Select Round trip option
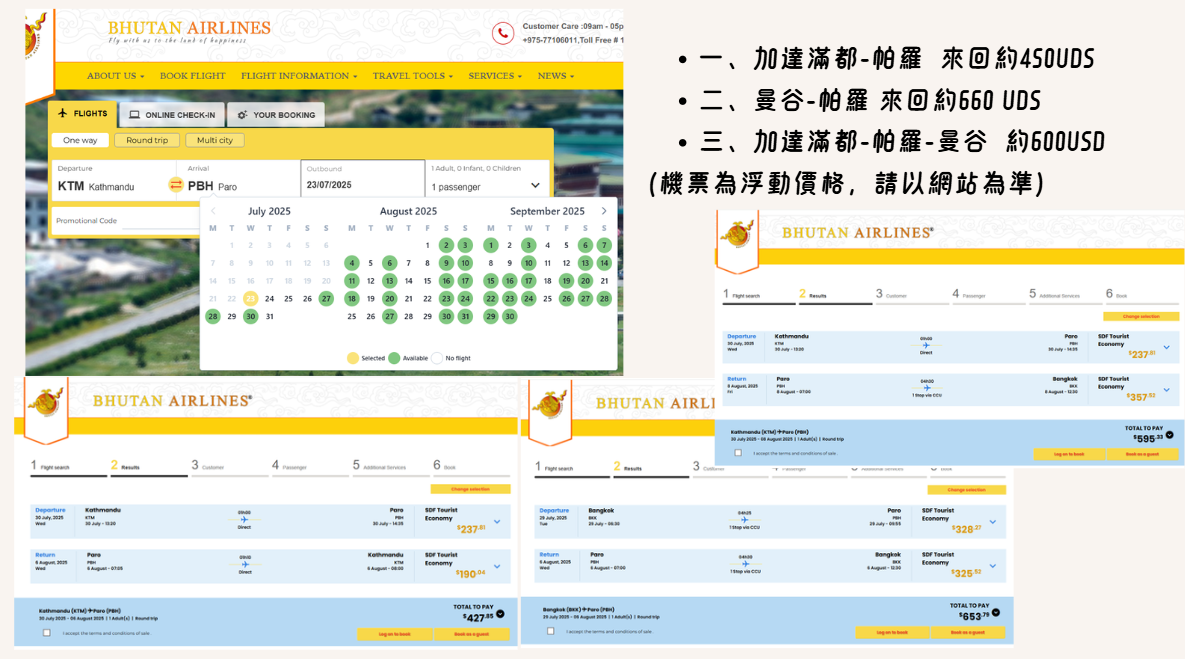The height and width of the screenshot is (659, 1185). (x=147, y=141)
